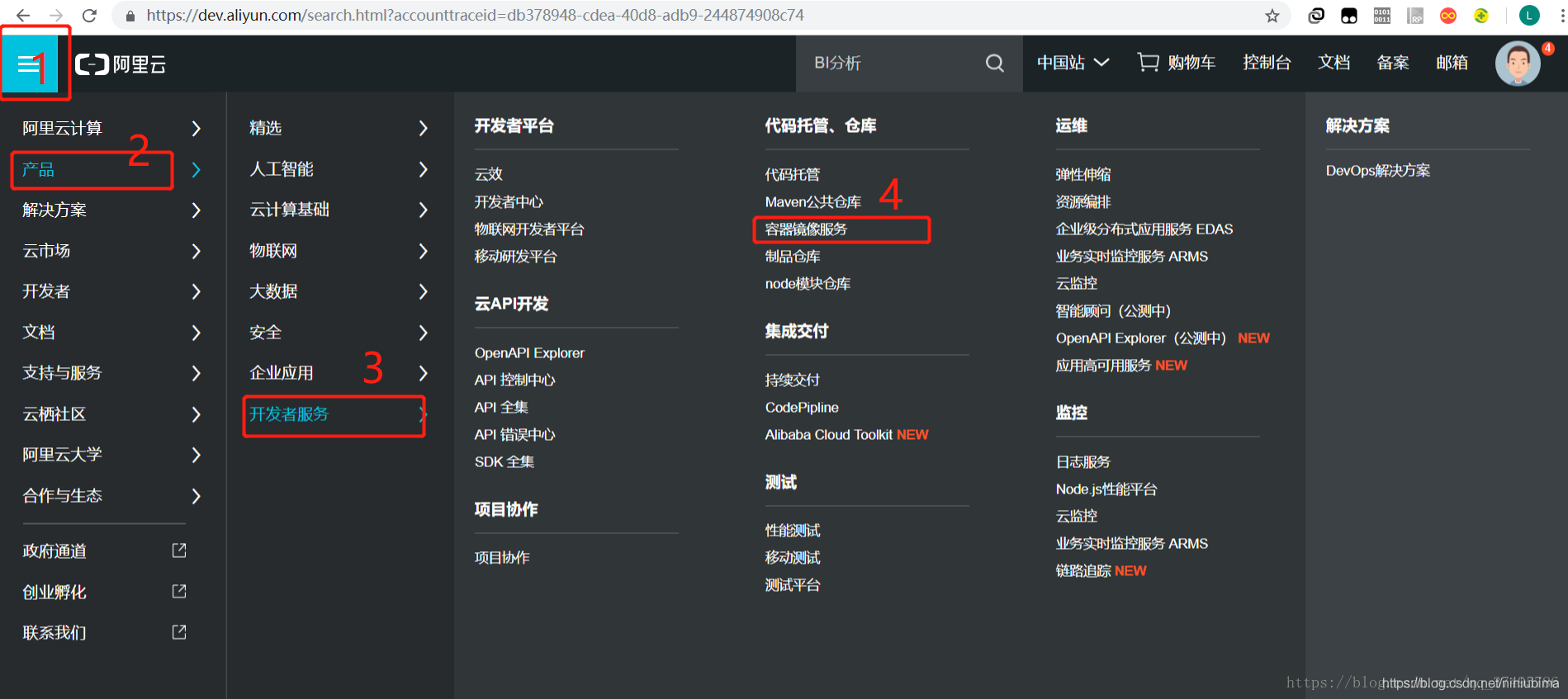Select 支持与服务 in the left menu
Screen dimensions: 1568x699
[62, 373]
